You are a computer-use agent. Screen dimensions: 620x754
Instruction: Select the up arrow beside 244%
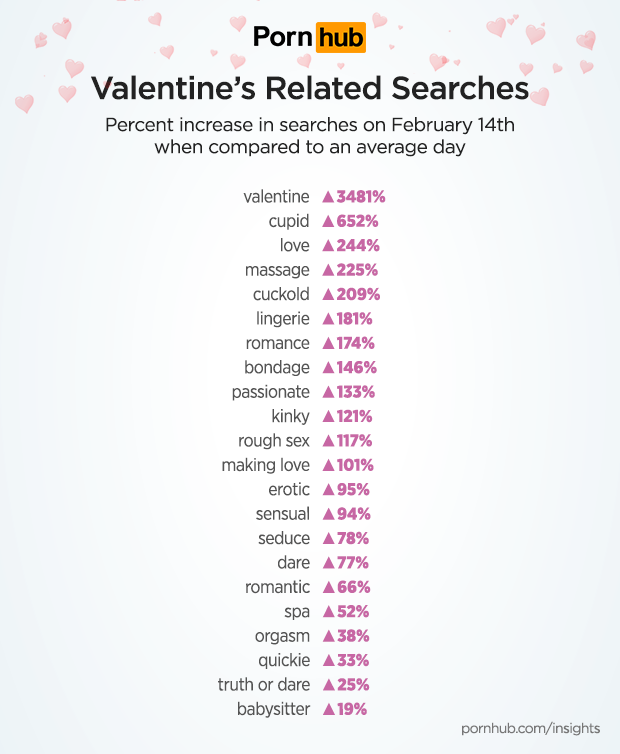[x=327, y=246]
